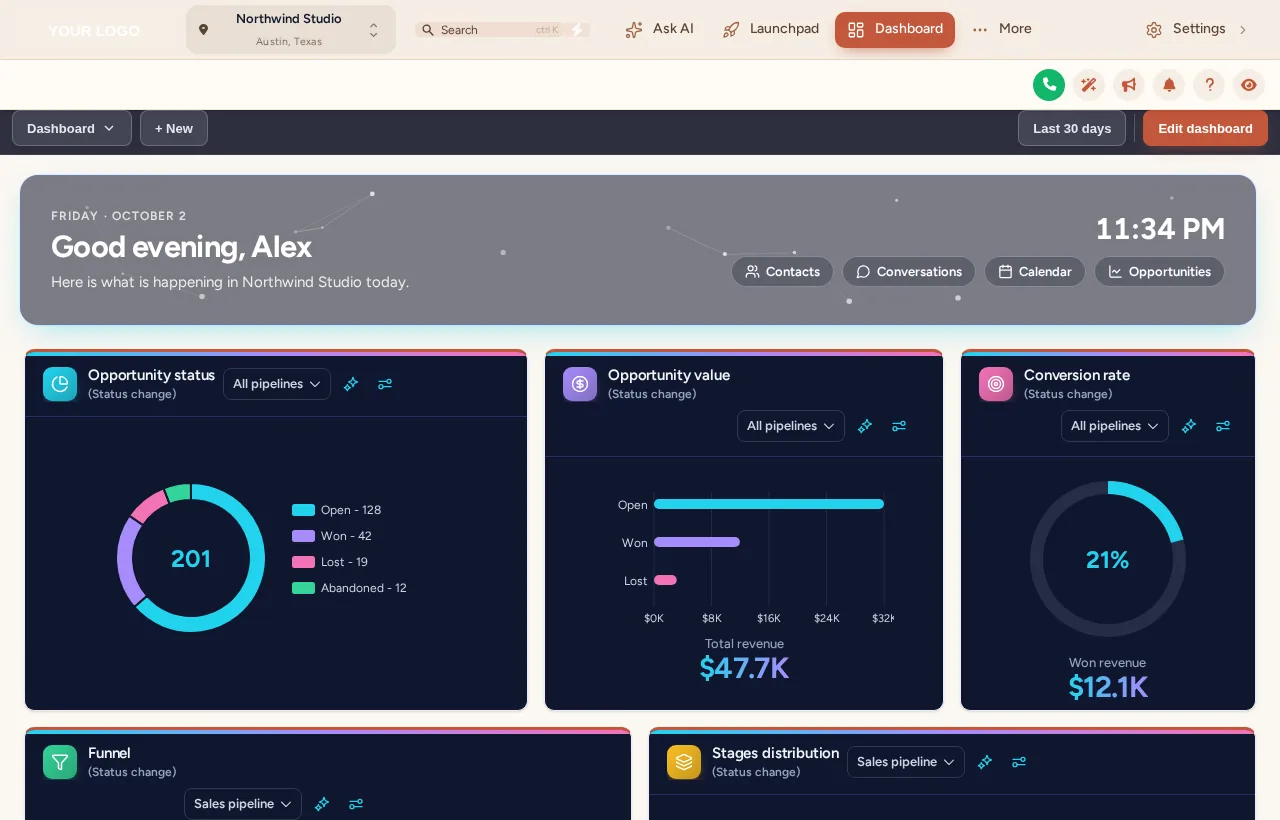The image size is (1280, 820).
Task: Open the Calendar shortcut
Action: point(1035,272)
